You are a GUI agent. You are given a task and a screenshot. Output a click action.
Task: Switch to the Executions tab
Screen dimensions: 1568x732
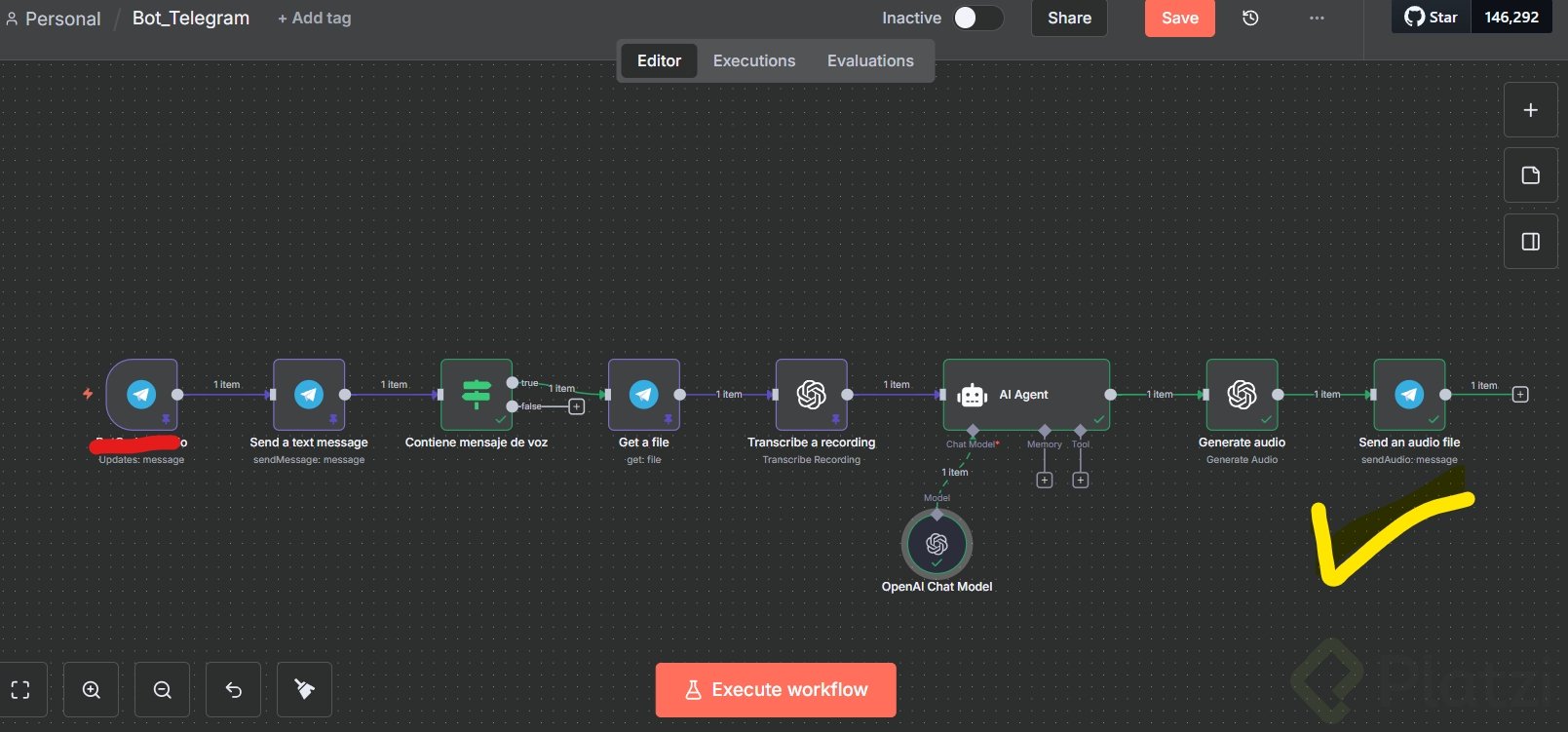click(754, 60)
